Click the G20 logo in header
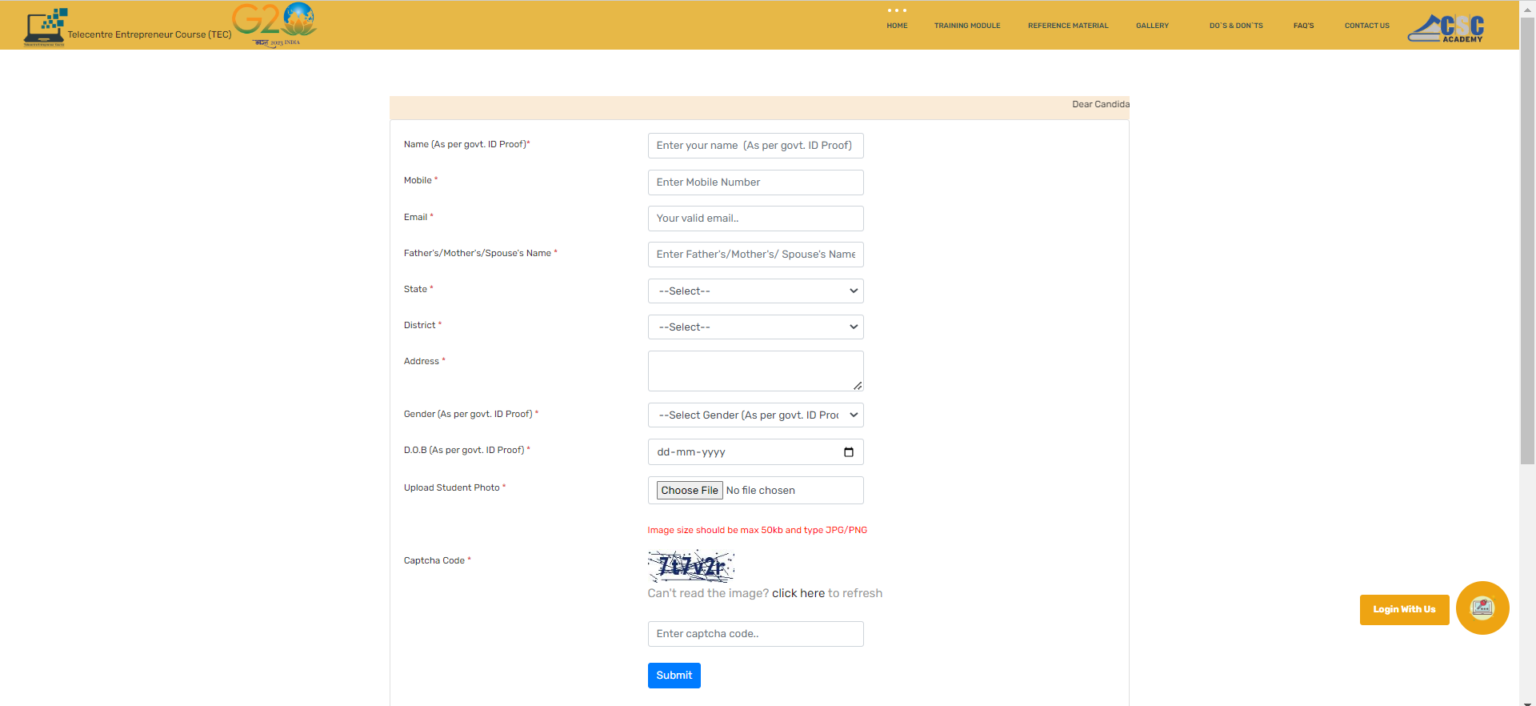 273,24
